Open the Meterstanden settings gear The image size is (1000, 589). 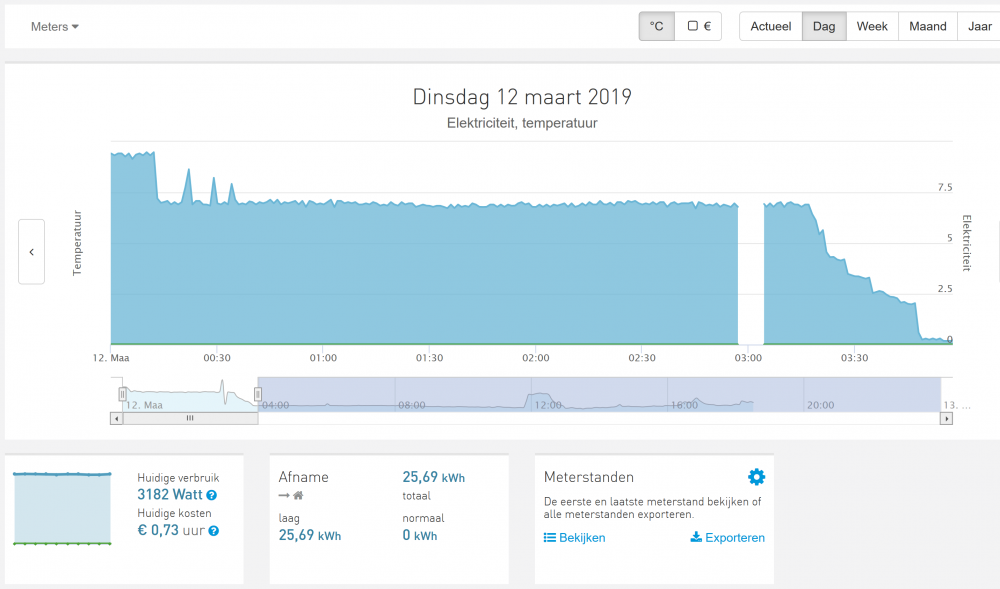coord(756,477)
